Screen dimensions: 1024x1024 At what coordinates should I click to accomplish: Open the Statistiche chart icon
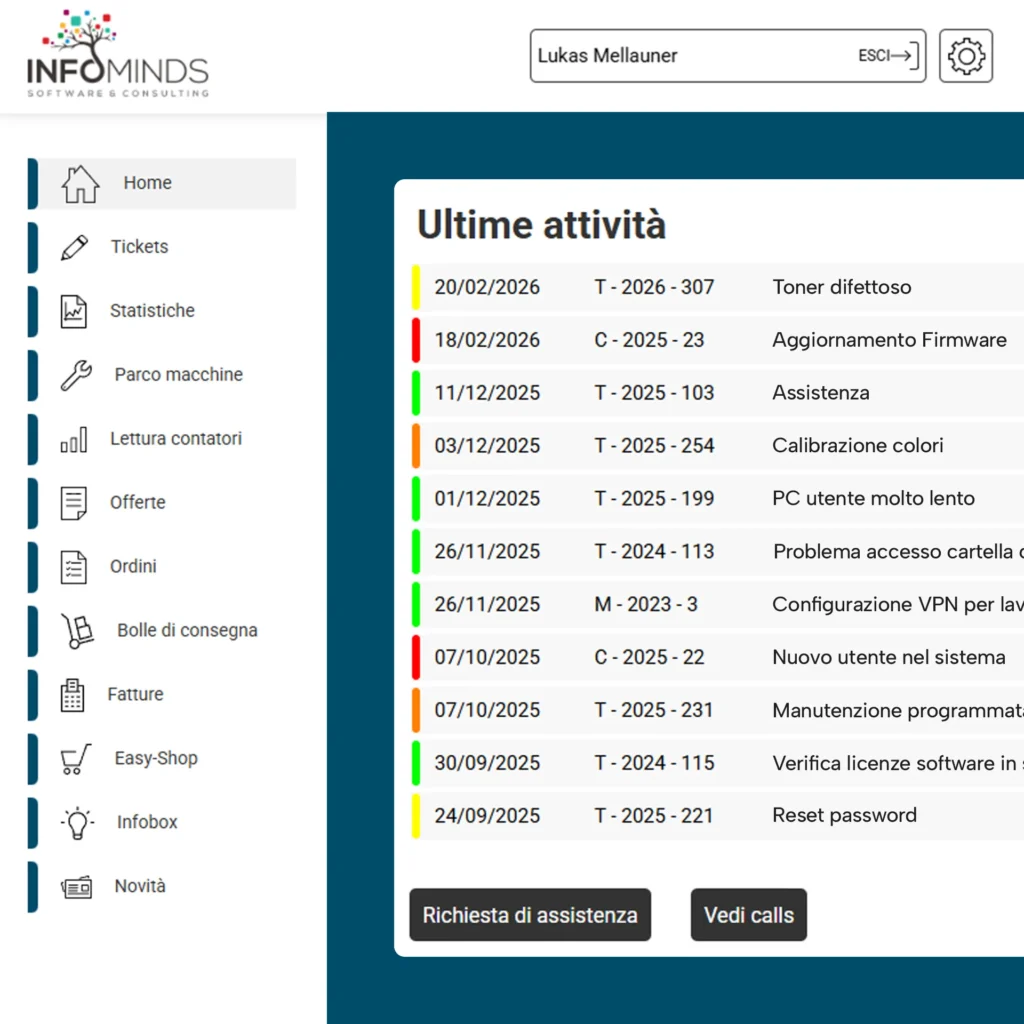tap(74, 311)
